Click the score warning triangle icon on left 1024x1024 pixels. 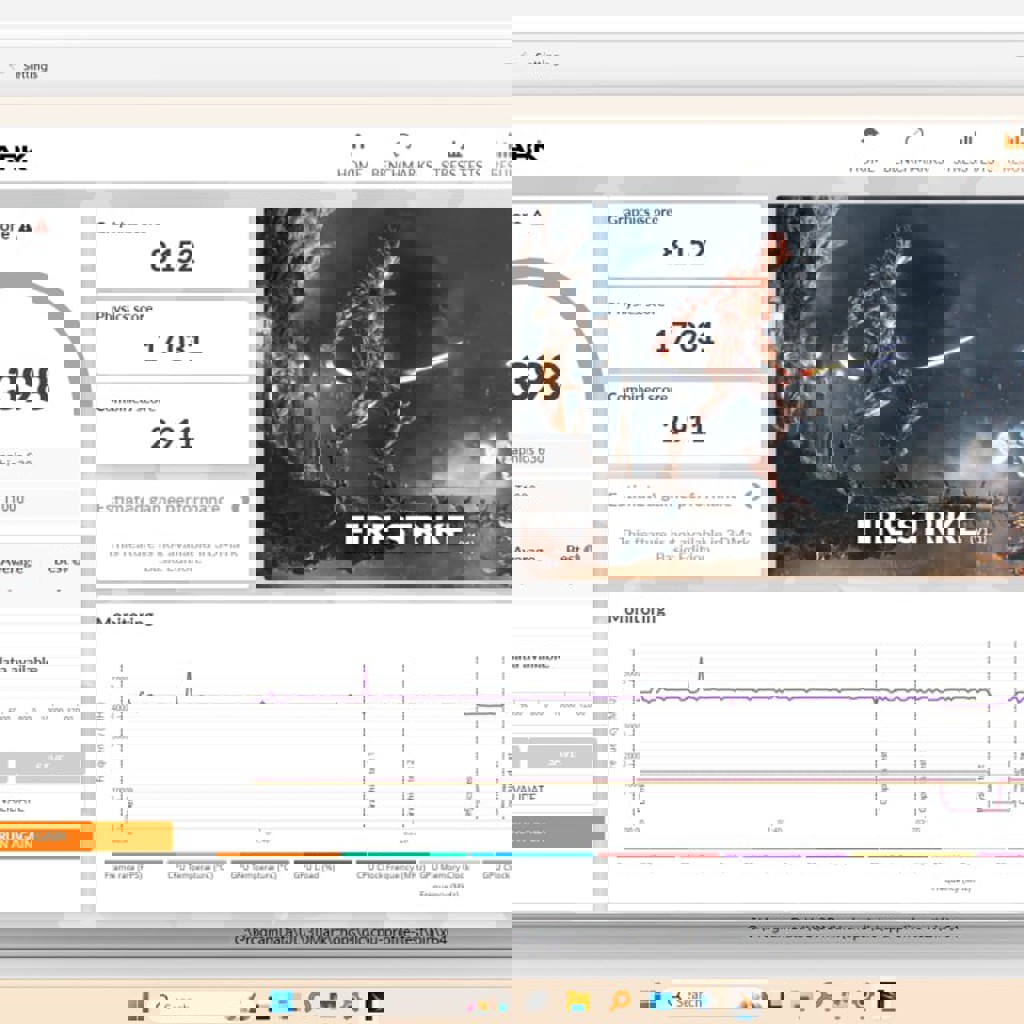pyautogui.click(x=42, y=228)
